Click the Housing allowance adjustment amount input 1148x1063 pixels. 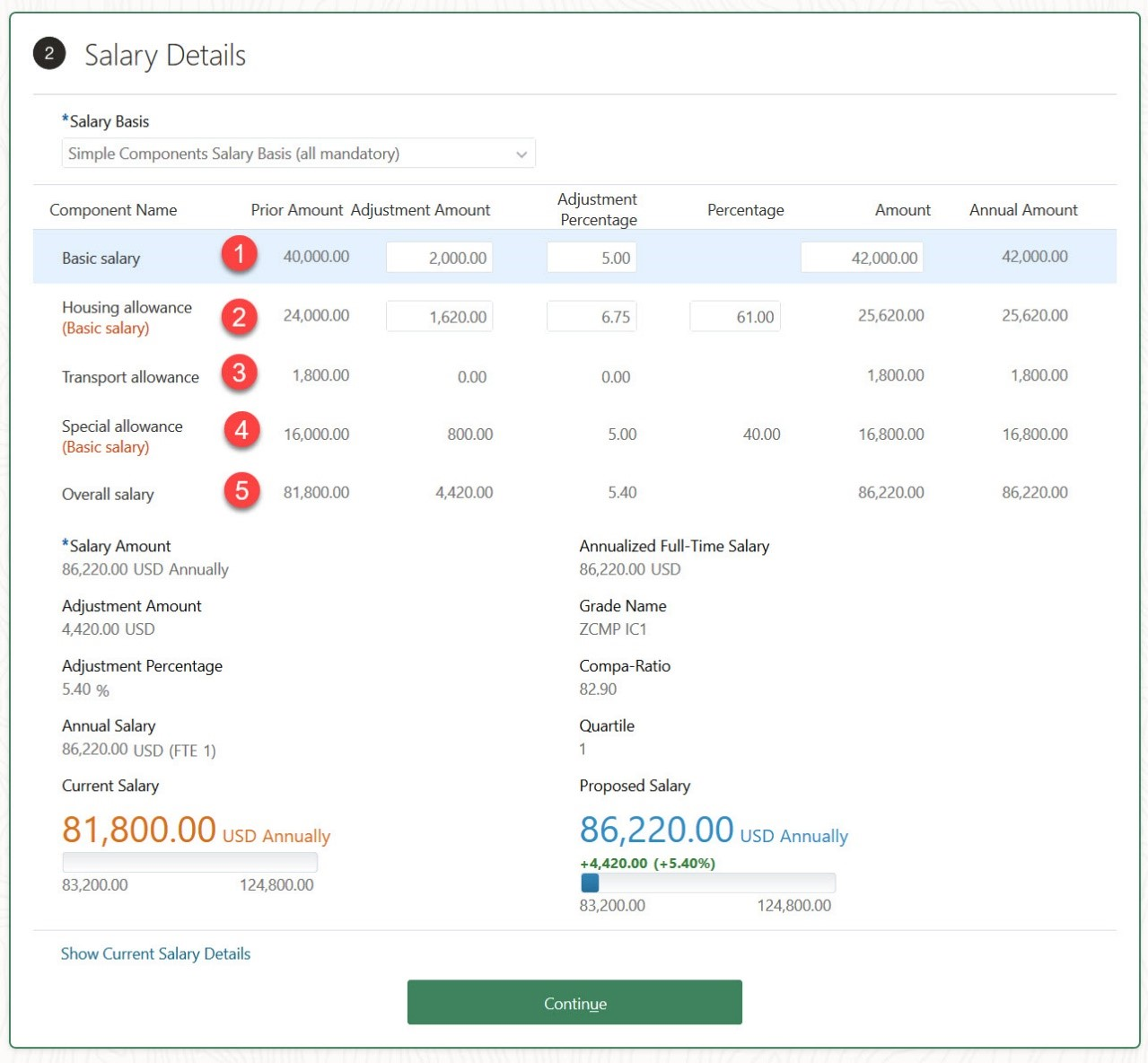pos(439,315)
